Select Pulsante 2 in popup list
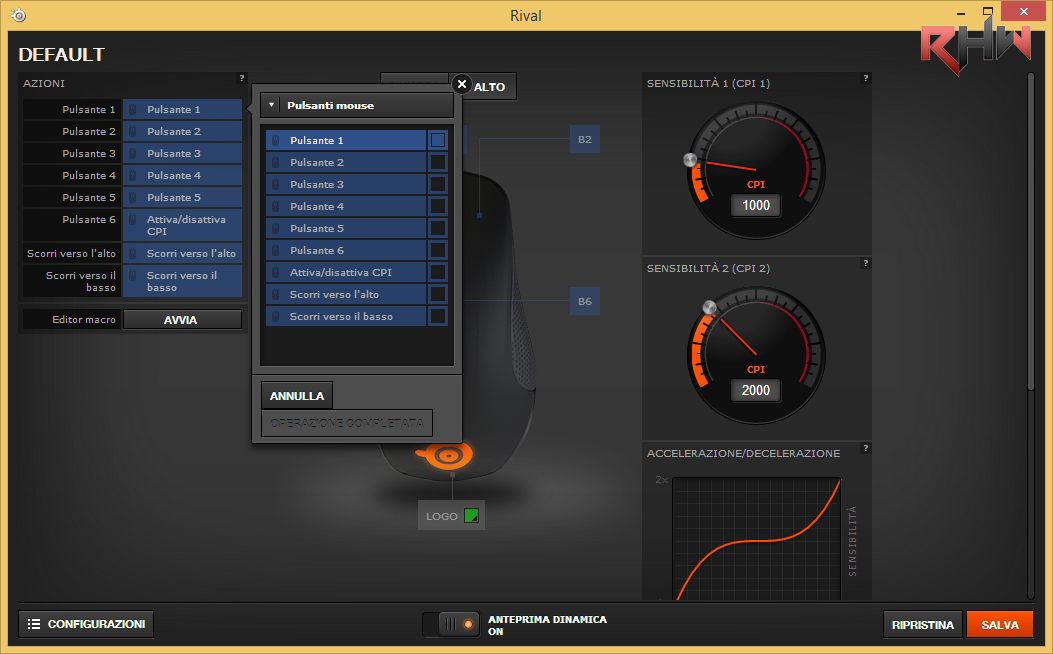Image resolution: width=1053 pixels, height=654 pixels. [x=346, y=162]
